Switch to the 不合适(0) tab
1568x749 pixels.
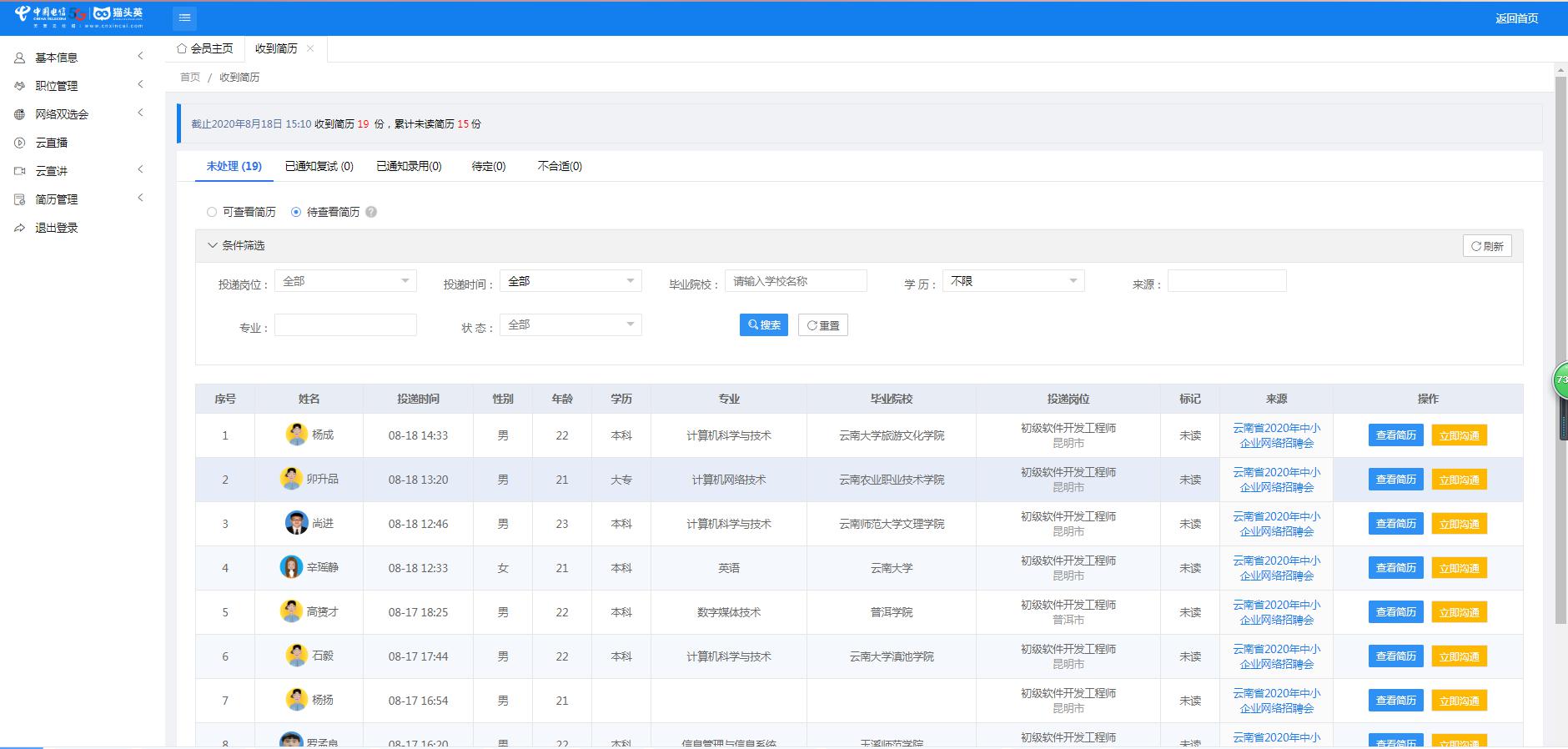point(560,166)
